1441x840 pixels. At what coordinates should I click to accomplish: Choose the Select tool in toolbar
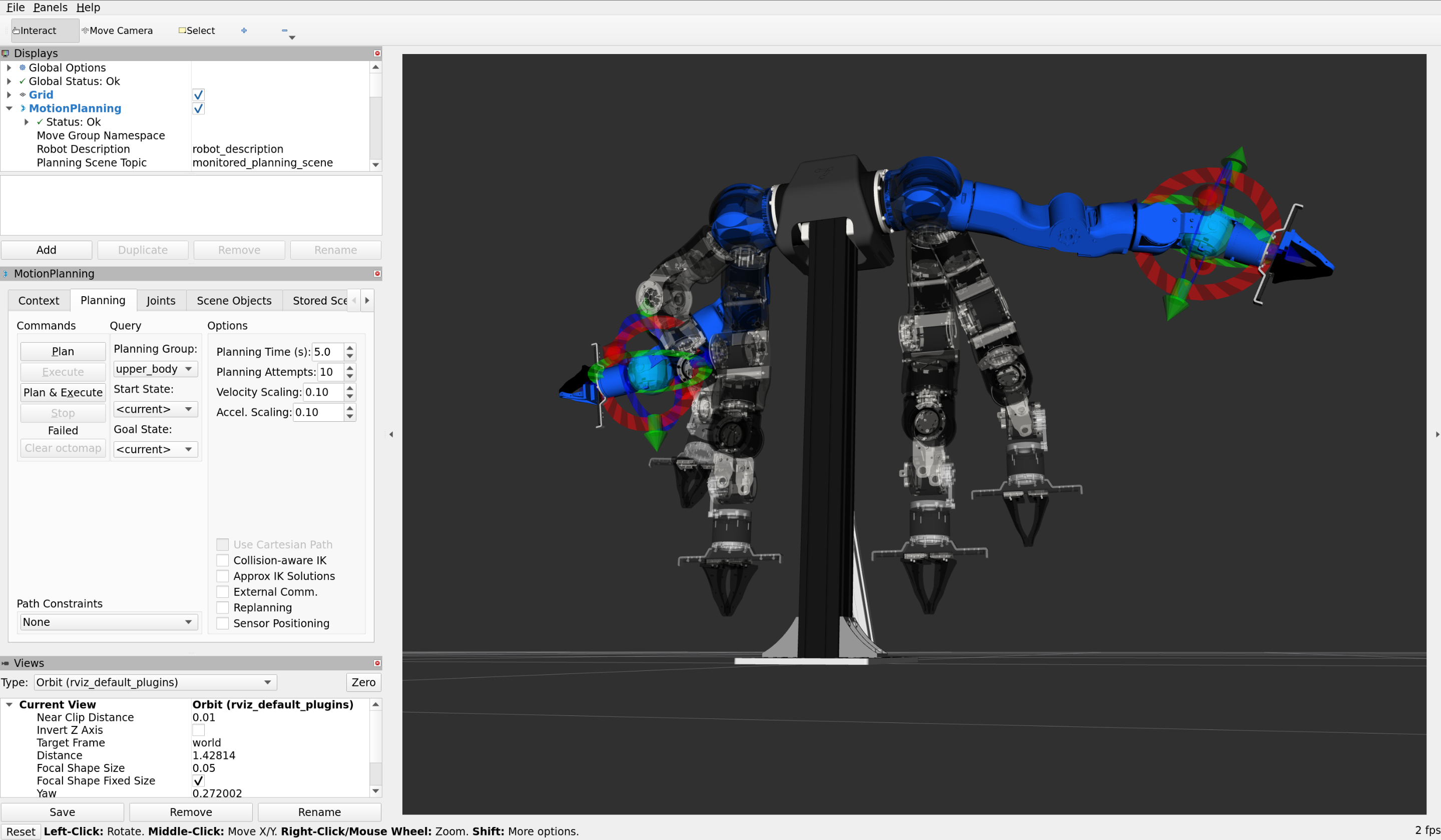(197, 31)
